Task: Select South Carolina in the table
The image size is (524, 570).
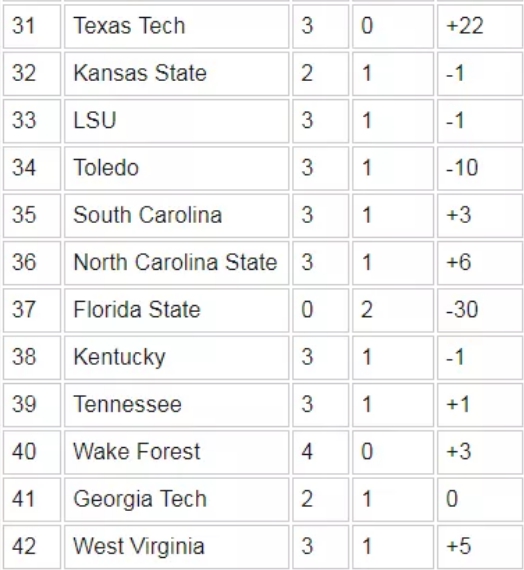Action: point(148,214)
